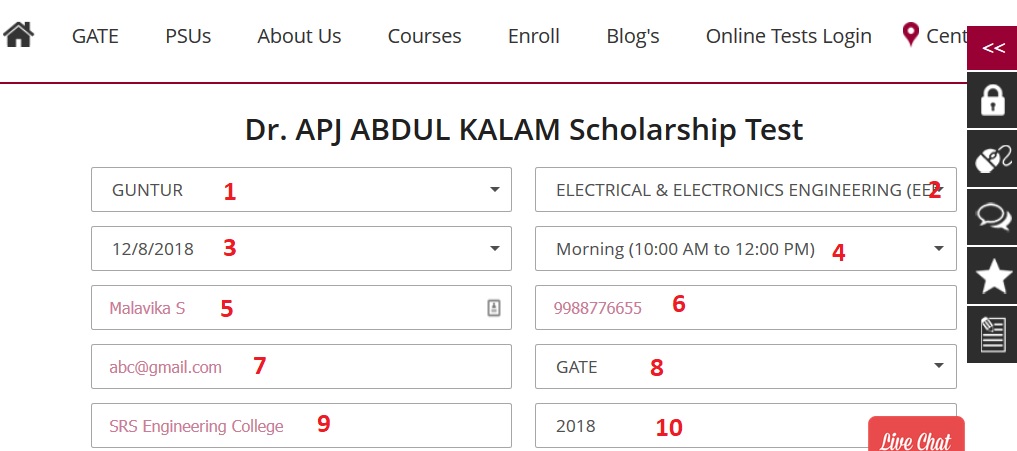Expand the Morning time slot dropdown
The image size is (1017, 451).
click(x=745, y=249)
